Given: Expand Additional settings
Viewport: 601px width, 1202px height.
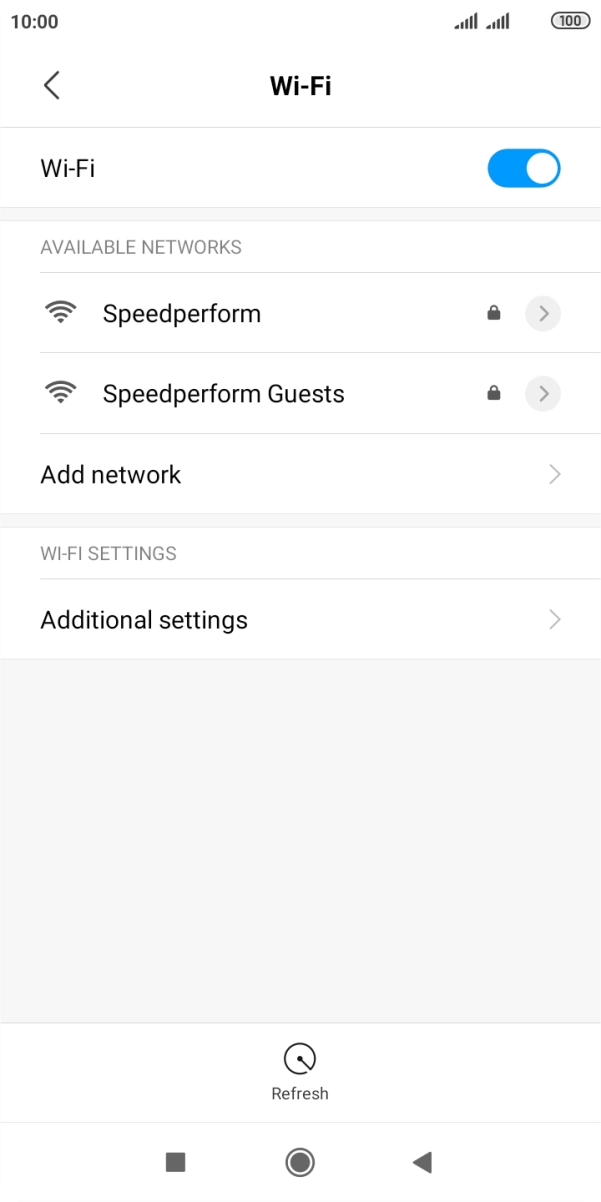Looking at the screenshot, I should coord(300,619).
